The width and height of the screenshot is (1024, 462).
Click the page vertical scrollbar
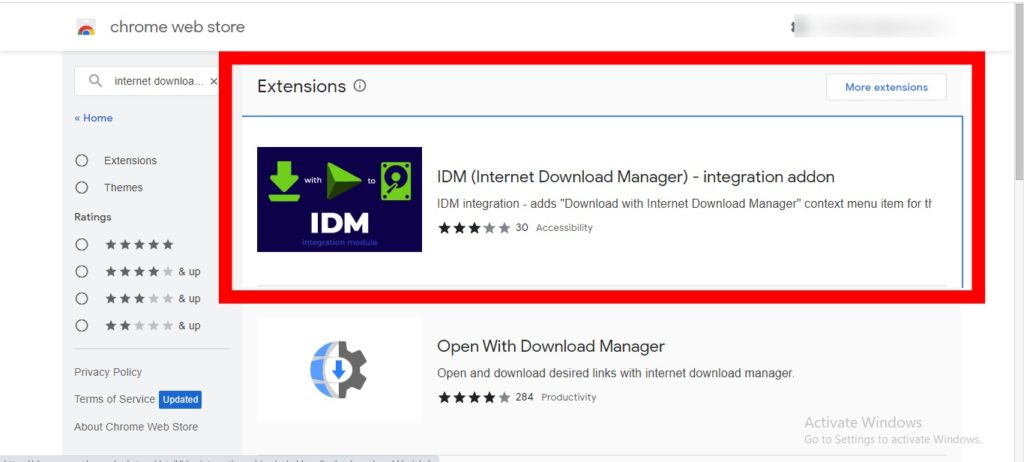click(1019, 91)
